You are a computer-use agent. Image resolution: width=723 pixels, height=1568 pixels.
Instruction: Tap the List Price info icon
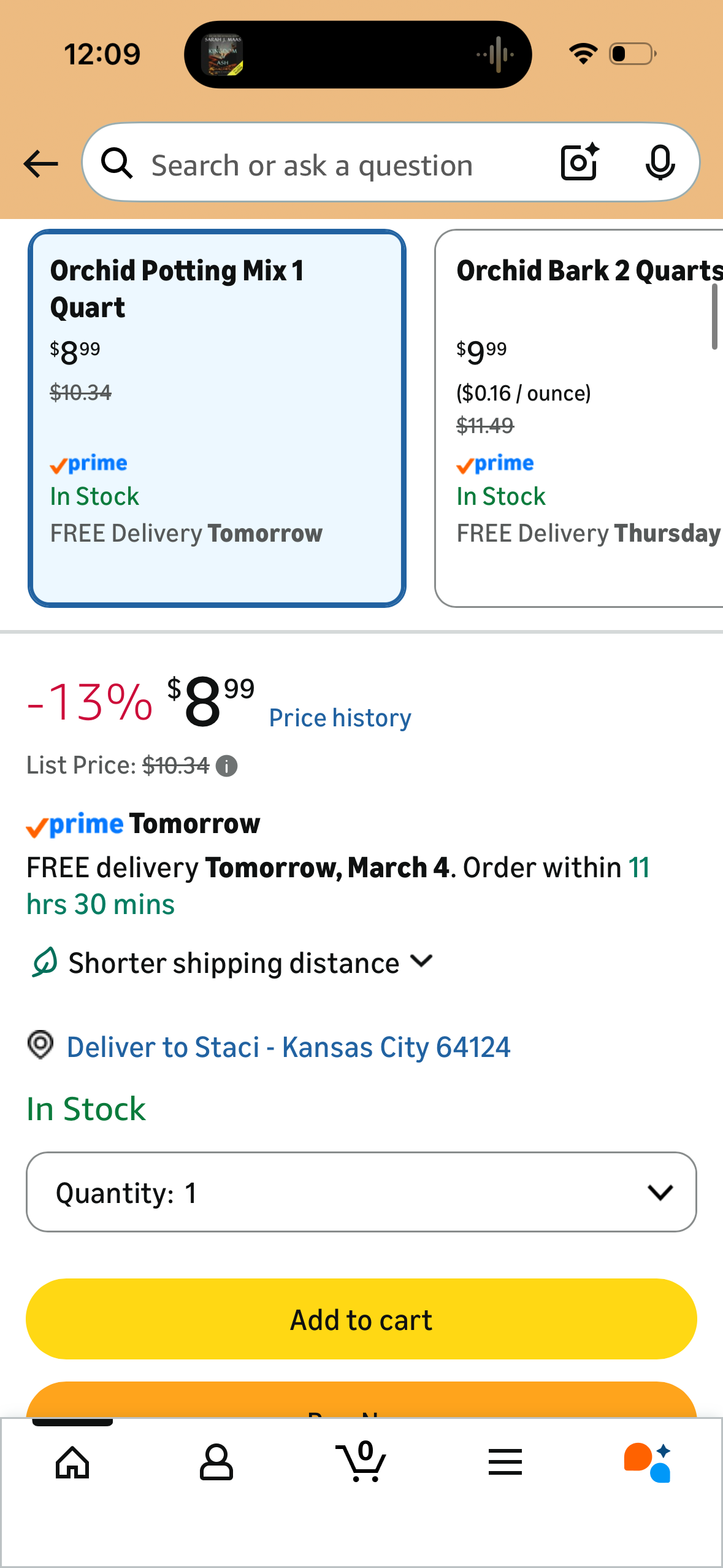click(x=226, y=766)
